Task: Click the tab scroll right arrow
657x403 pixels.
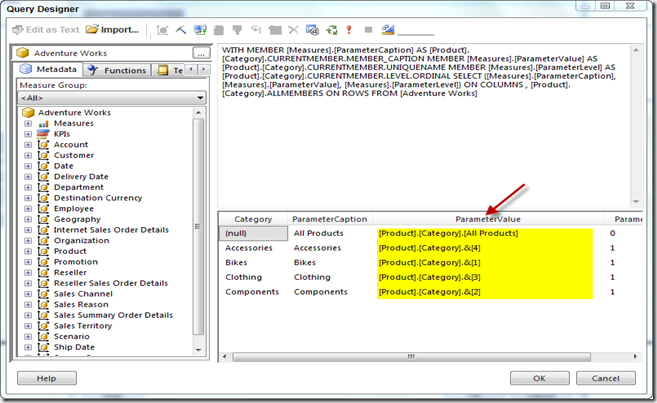Action: coord(204,69)
